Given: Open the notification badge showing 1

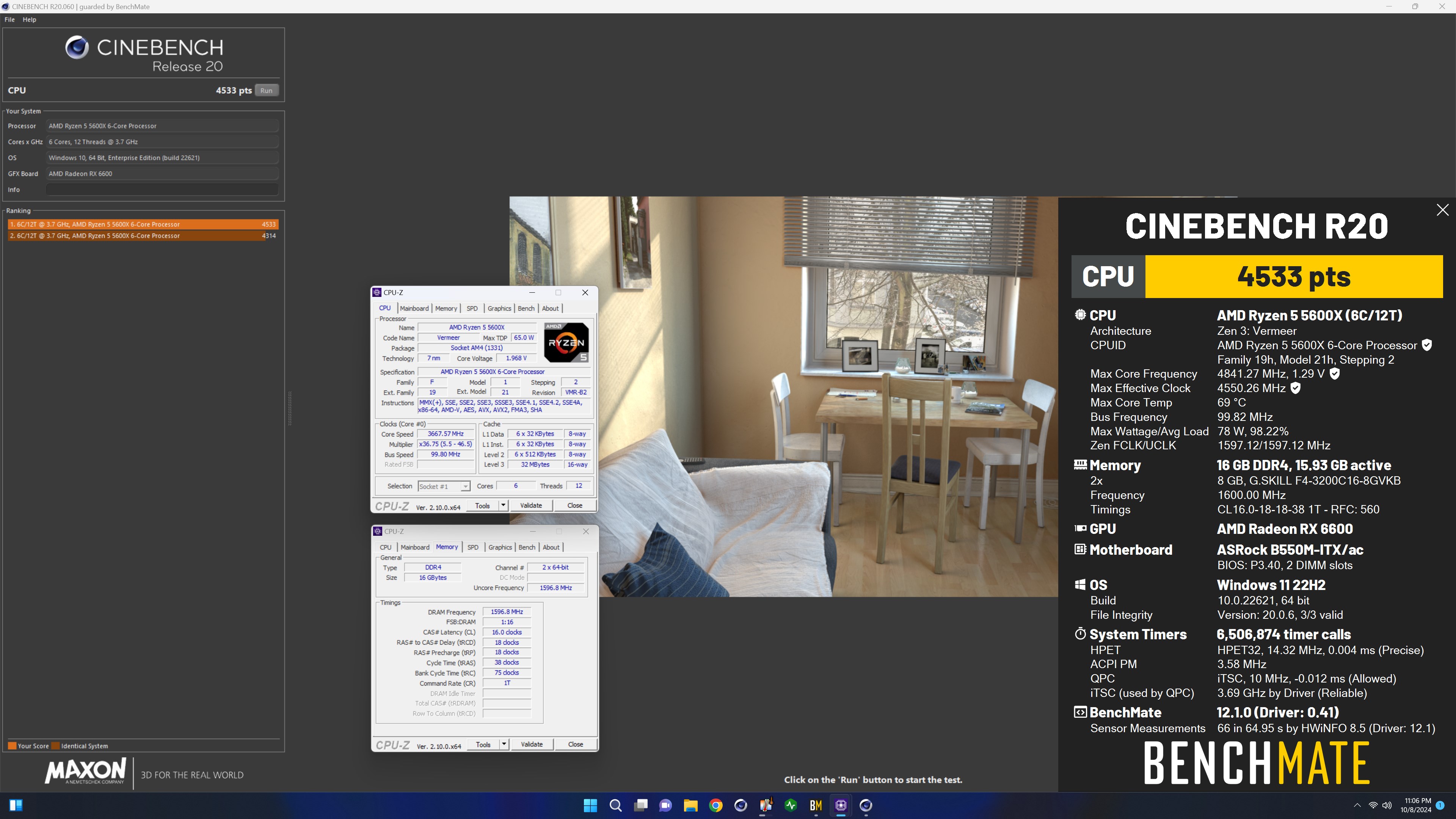Looking at the screenshot, I should [x=1440, y=805].
